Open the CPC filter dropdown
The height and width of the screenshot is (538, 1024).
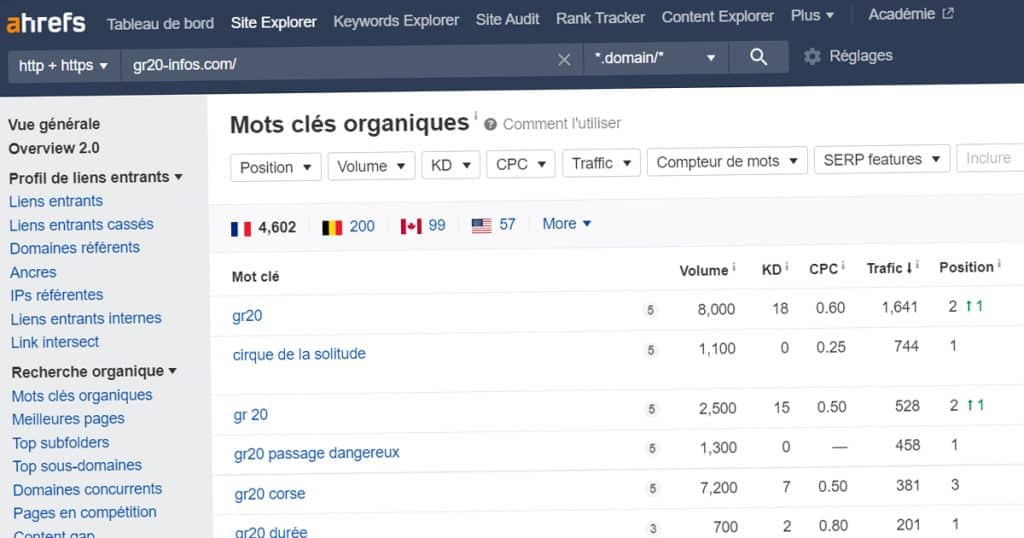click(x=520, y=164)
